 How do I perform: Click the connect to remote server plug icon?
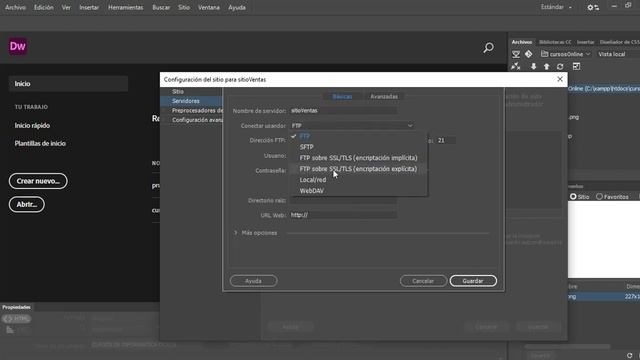(516, 67)
